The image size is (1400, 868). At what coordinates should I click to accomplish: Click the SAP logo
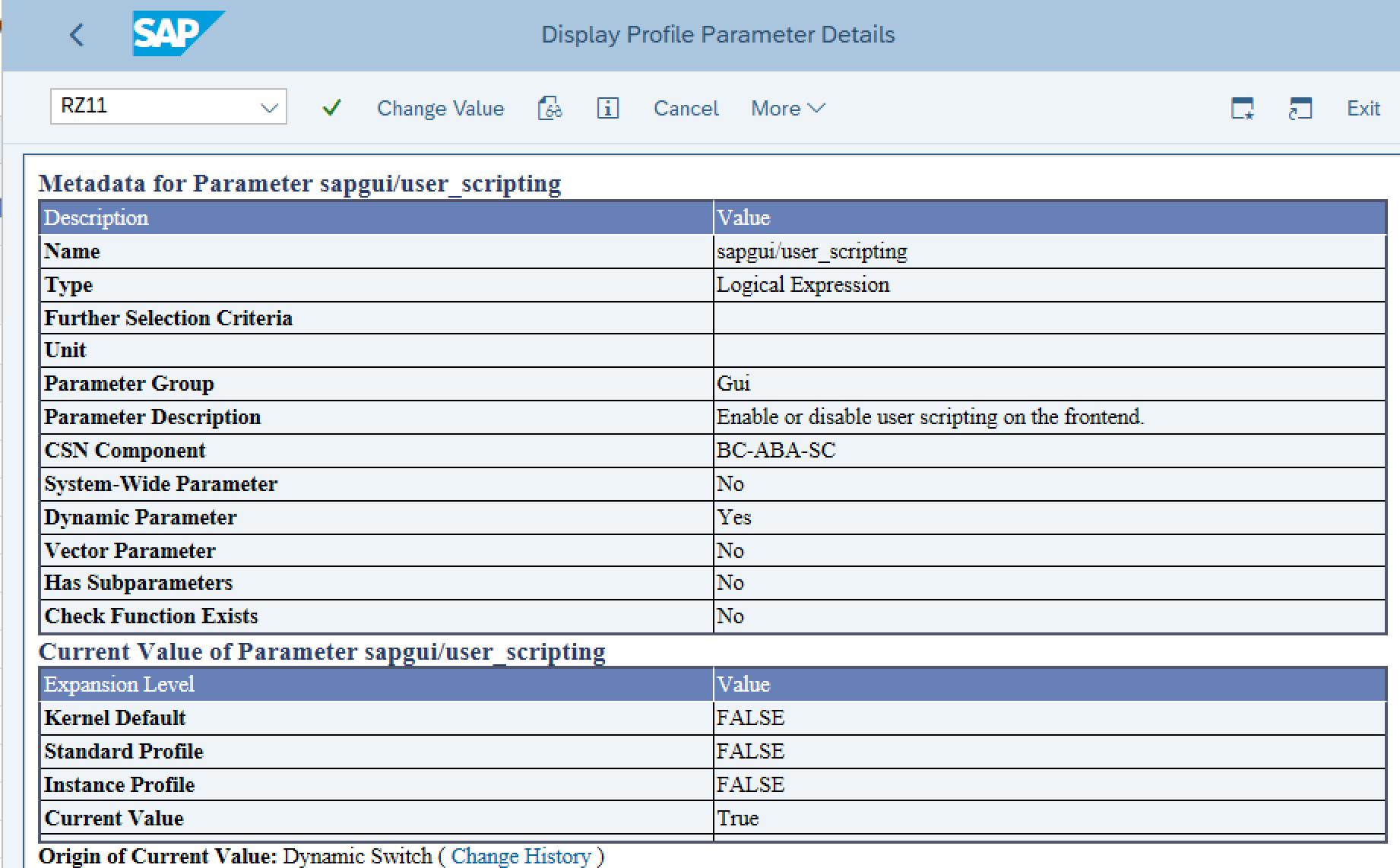(x=179, y=33)
